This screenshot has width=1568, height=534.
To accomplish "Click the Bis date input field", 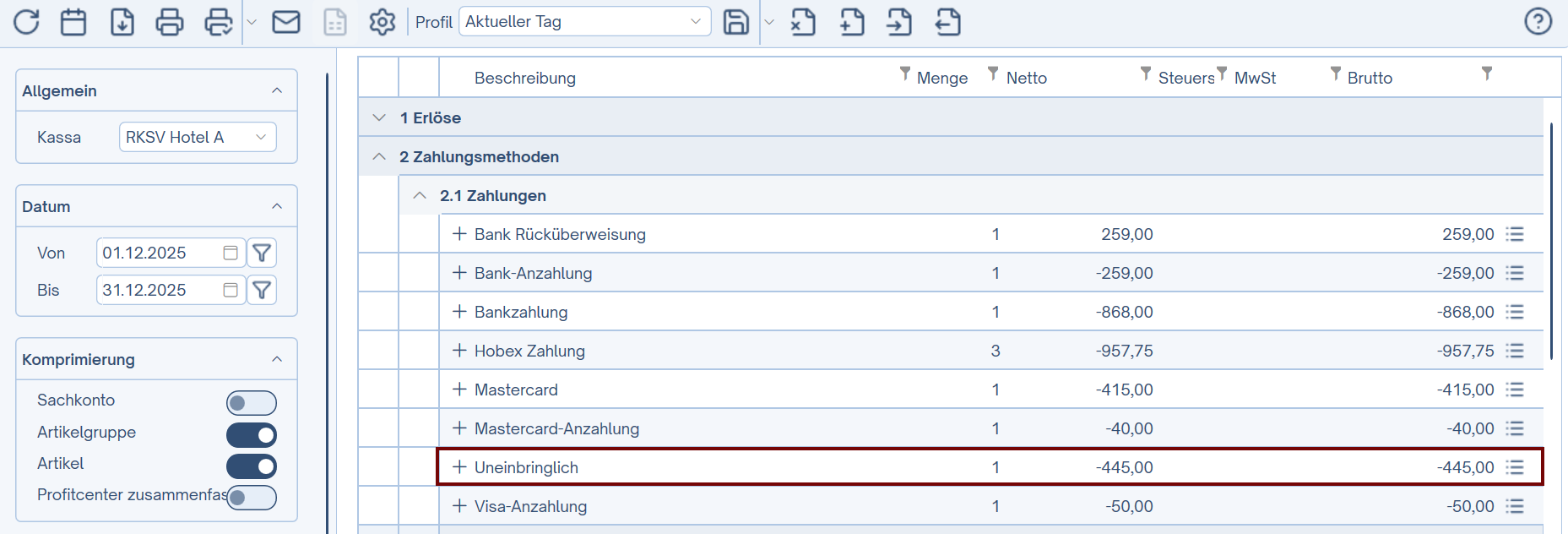I will [160, 290].
